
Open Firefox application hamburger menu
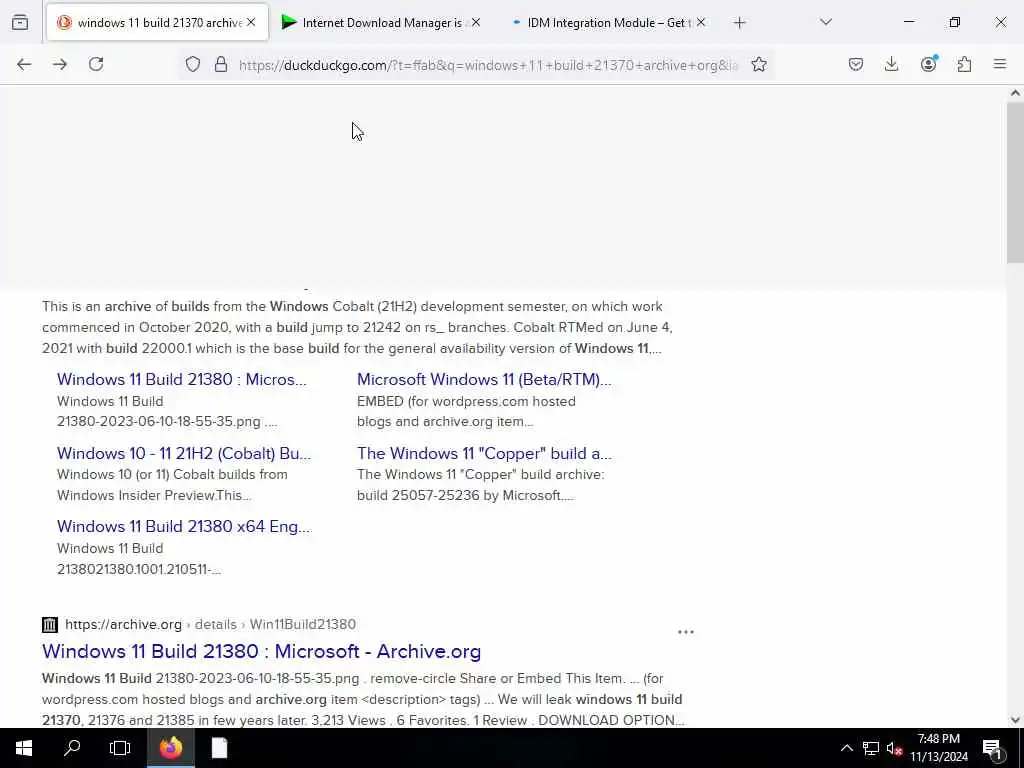(x=1000, y=64)
